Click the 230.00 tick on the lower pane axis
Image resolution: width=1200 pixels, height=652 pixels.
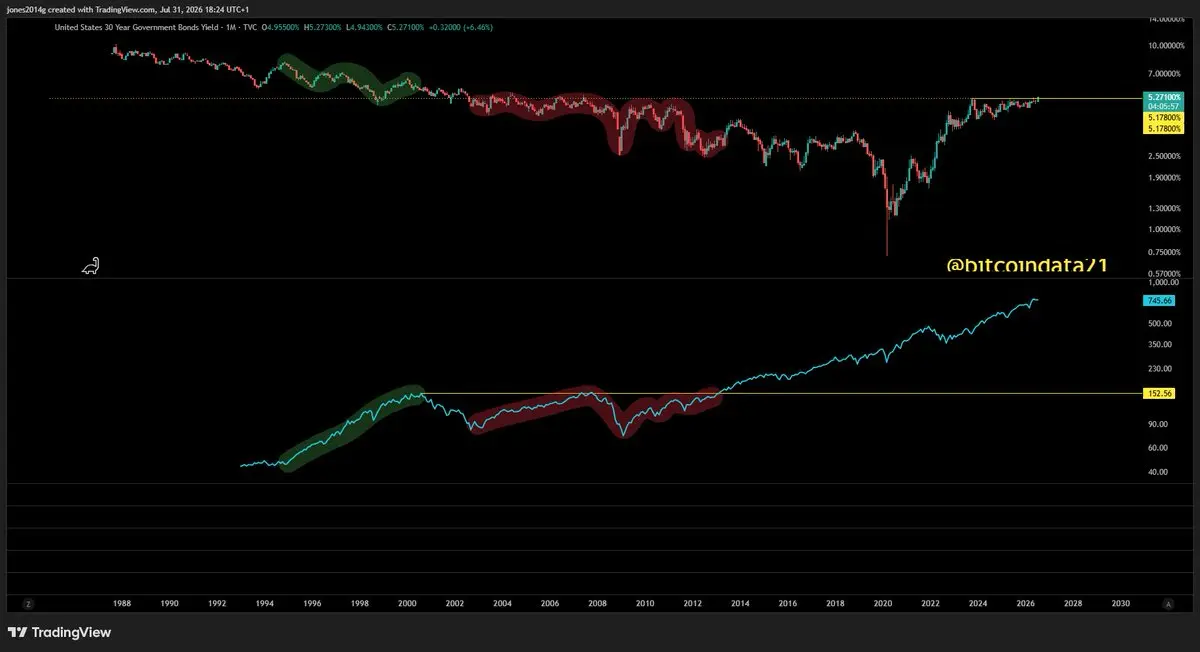(1160, 369)
